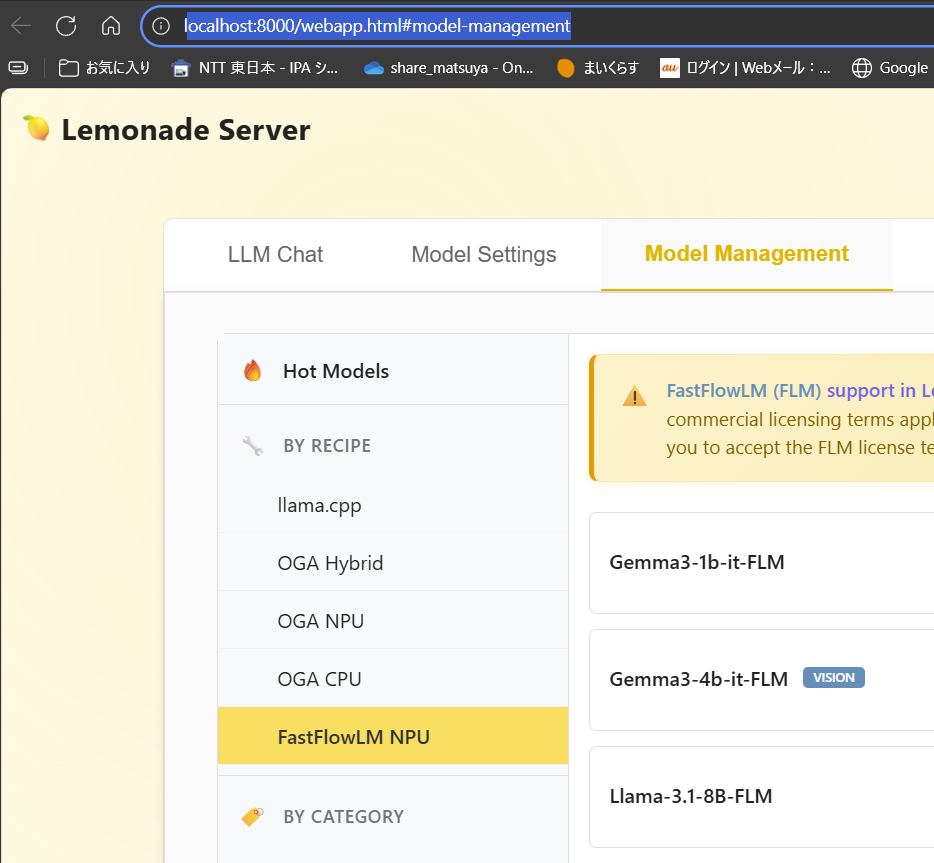
Task: Click the site info icon in address bar
Action: 161,26
